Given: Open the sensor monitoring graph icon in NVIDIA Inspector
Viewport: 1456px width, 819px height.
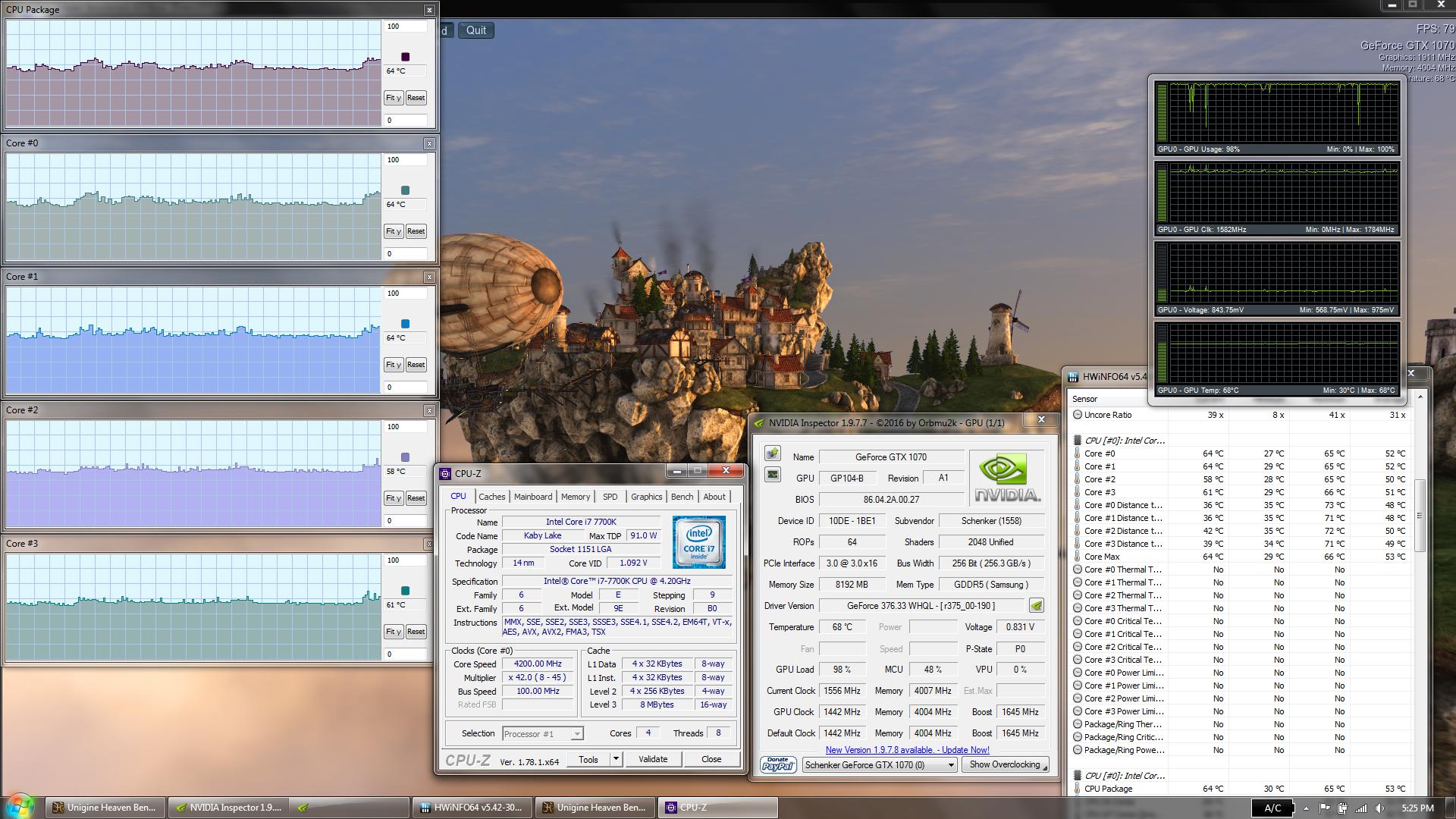Looking at the screenshot, I should [x=772, y=475].
